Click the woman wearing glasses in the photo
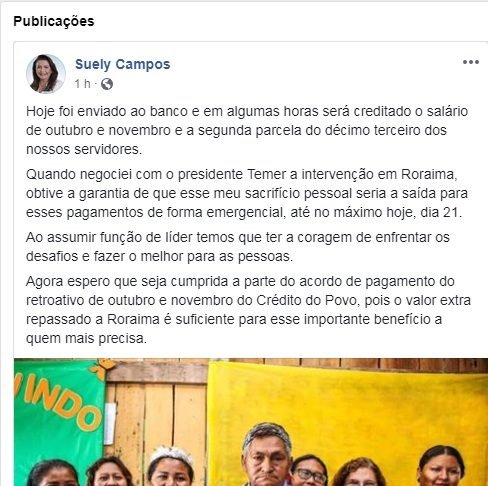This screenshot has width=488, height=486. pos(309,471)
